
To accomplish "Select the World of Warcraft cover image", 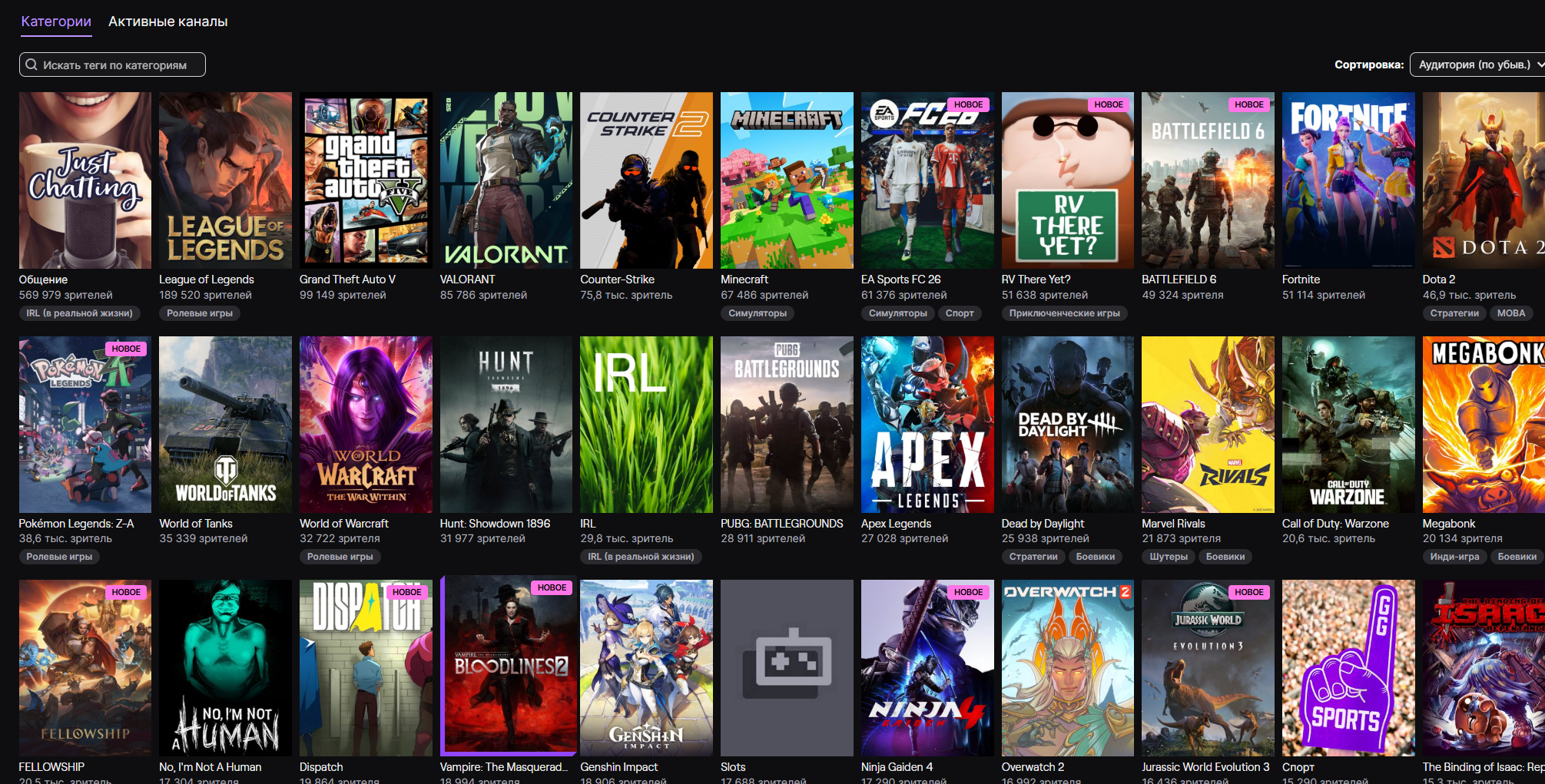I will [x=366, y=425].
